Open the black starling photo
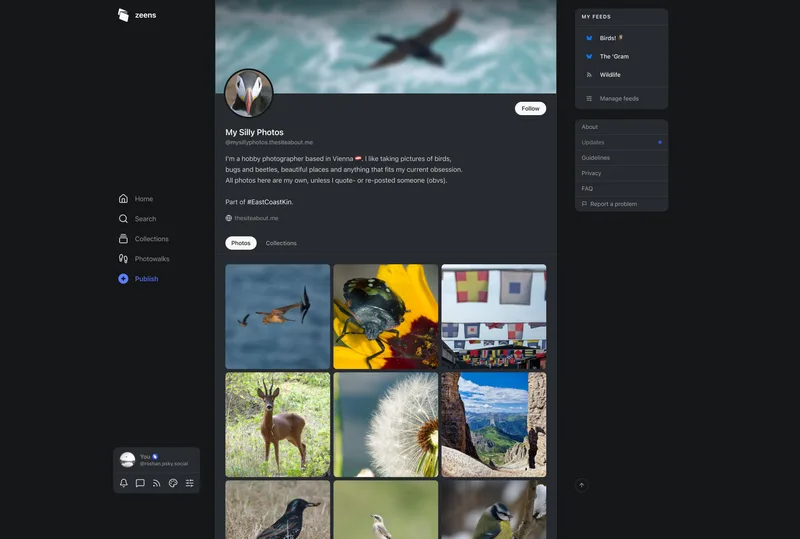800x539 pixels. click(278, 509)
